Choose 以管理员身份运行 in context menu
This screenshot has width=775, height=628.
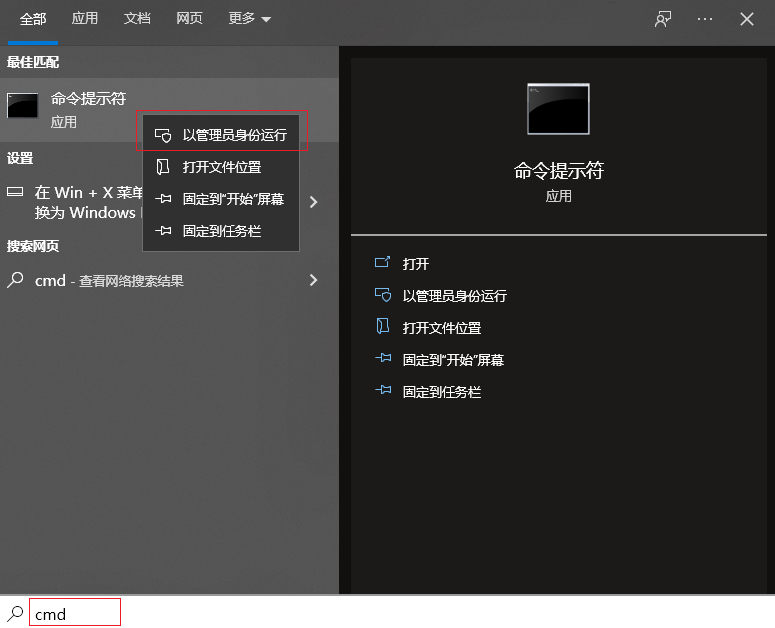[x=221, y=135]
